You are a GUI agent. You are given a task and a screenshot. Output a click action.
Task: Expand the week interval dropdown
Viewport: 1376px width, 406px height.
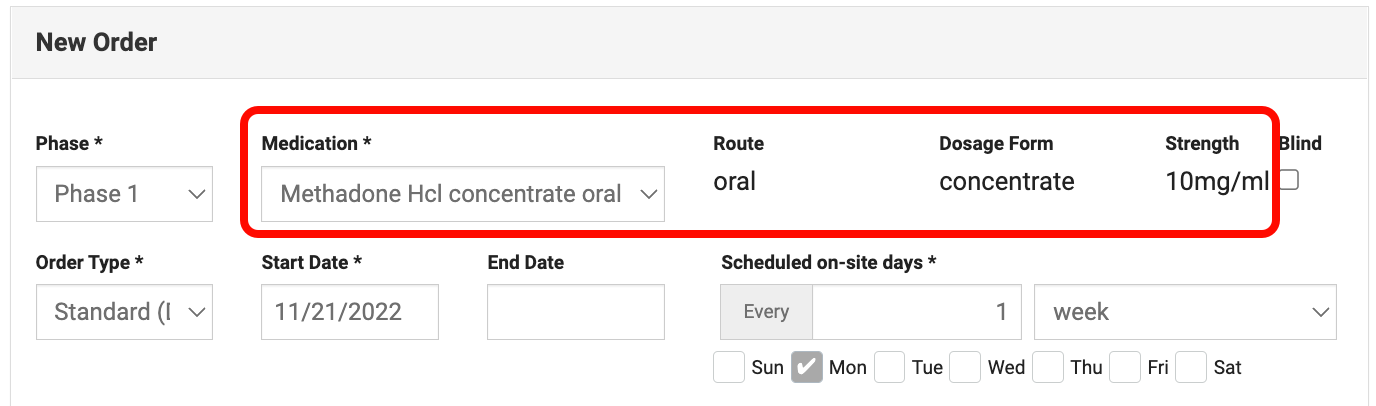coord(1184,312)
